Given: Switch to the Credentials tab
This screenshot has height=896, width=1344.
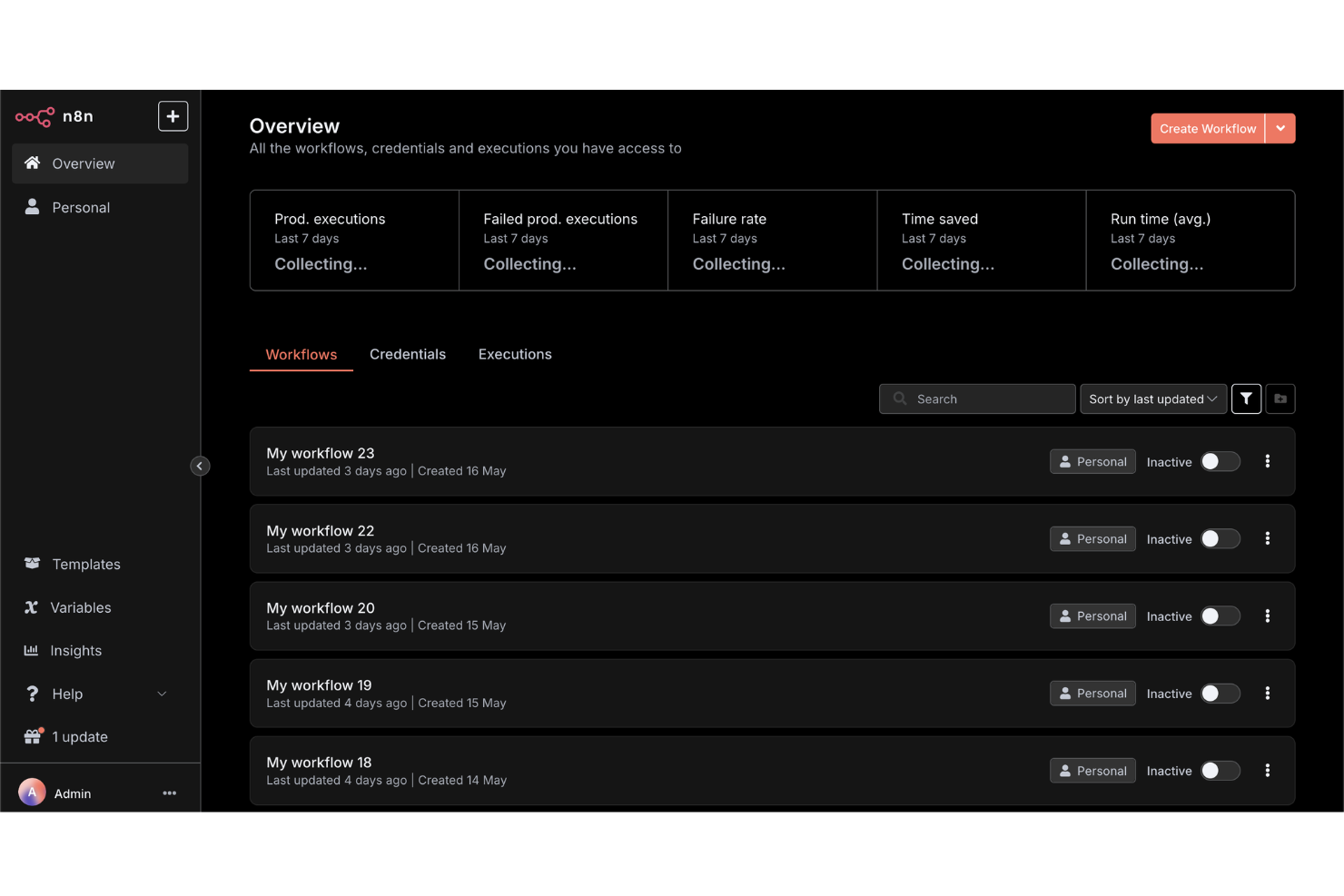Looking at the screenshot, I should click(x=408, y=354).
